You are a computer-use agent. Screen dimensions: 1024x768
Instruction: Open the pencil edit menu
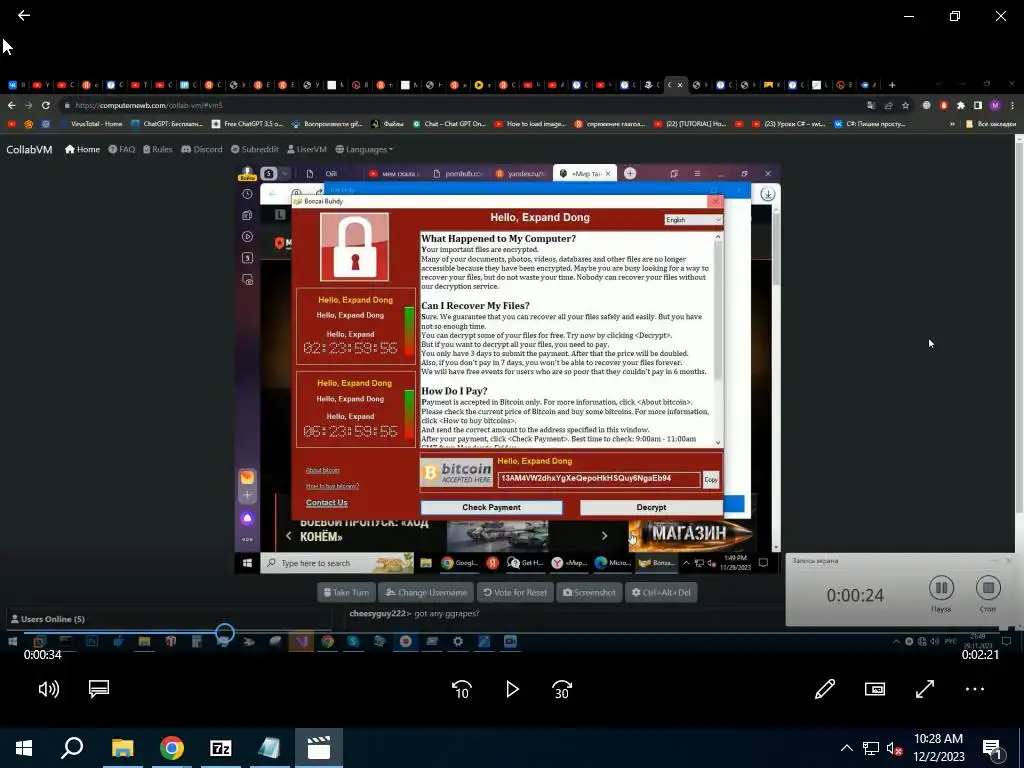point(825,689)
